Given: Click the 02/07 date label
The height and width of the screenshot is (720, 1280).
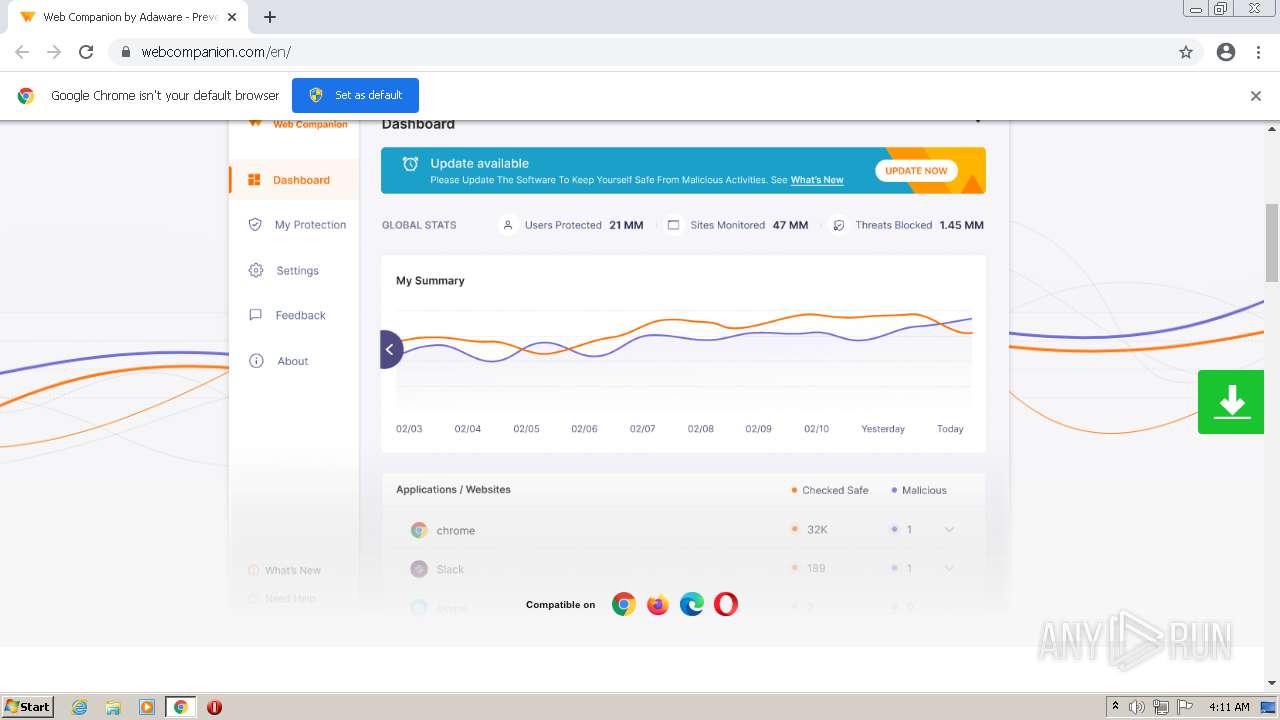Looking at the screenshot, I should 642,429.
